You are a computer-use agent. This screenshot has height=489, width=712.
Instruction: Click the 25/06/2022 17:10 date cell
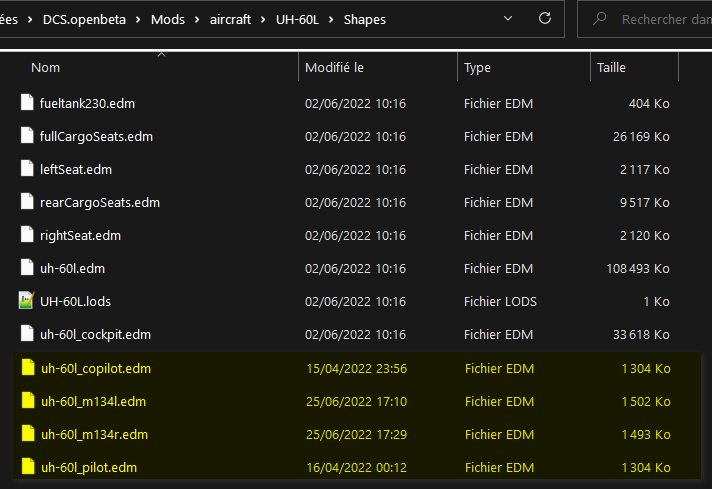pyautogui.click(x=356, y=401)
